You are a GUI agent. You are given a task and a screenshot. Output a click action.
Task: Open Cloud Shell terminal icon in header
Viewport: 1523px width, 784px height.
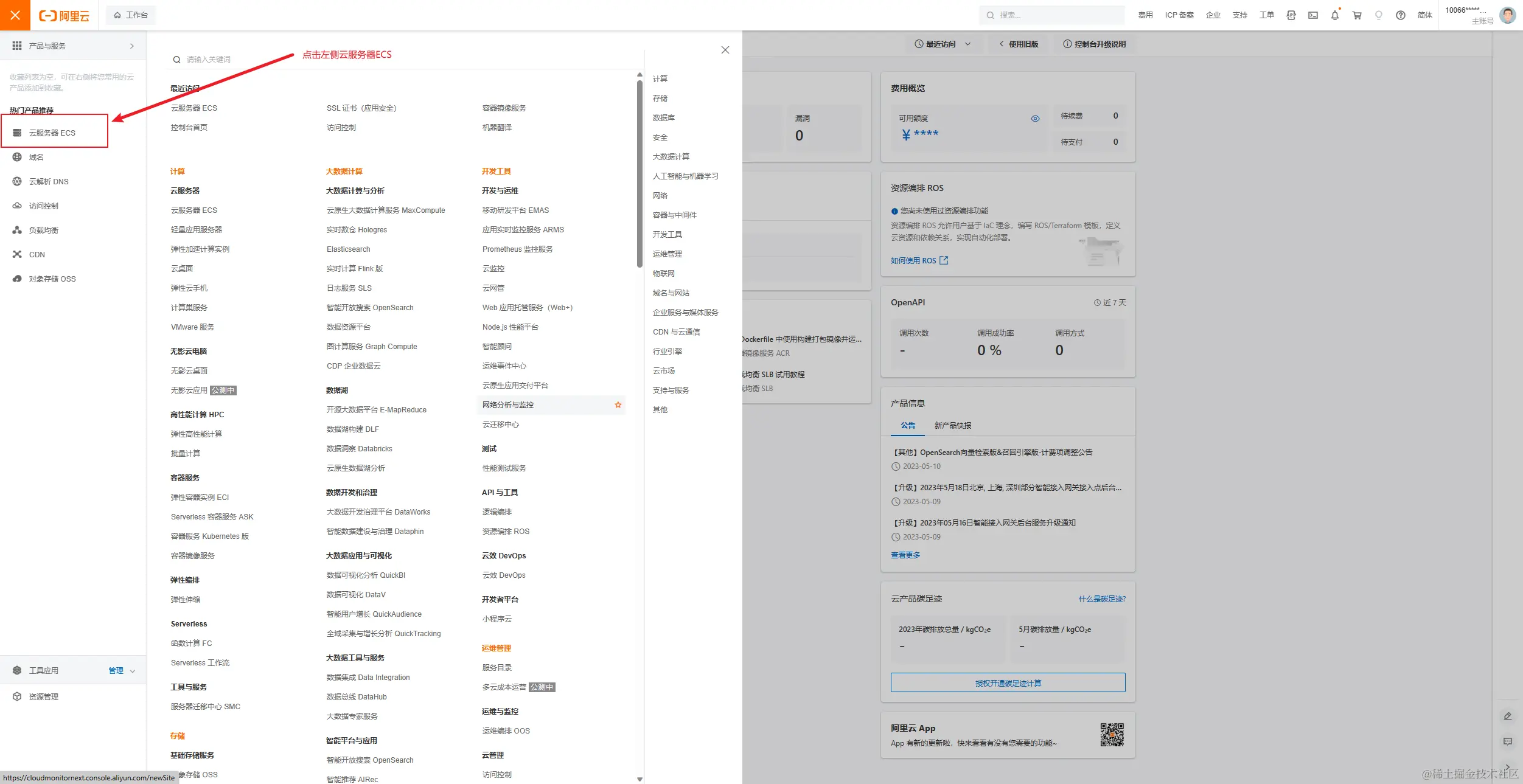pos(1312,15)
